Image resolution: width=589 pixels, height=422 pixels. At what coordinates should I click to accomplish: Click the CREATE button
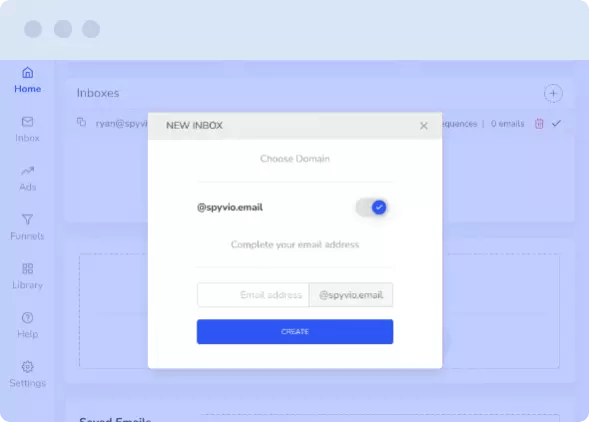pyautogui.click(x=295, y=331)
